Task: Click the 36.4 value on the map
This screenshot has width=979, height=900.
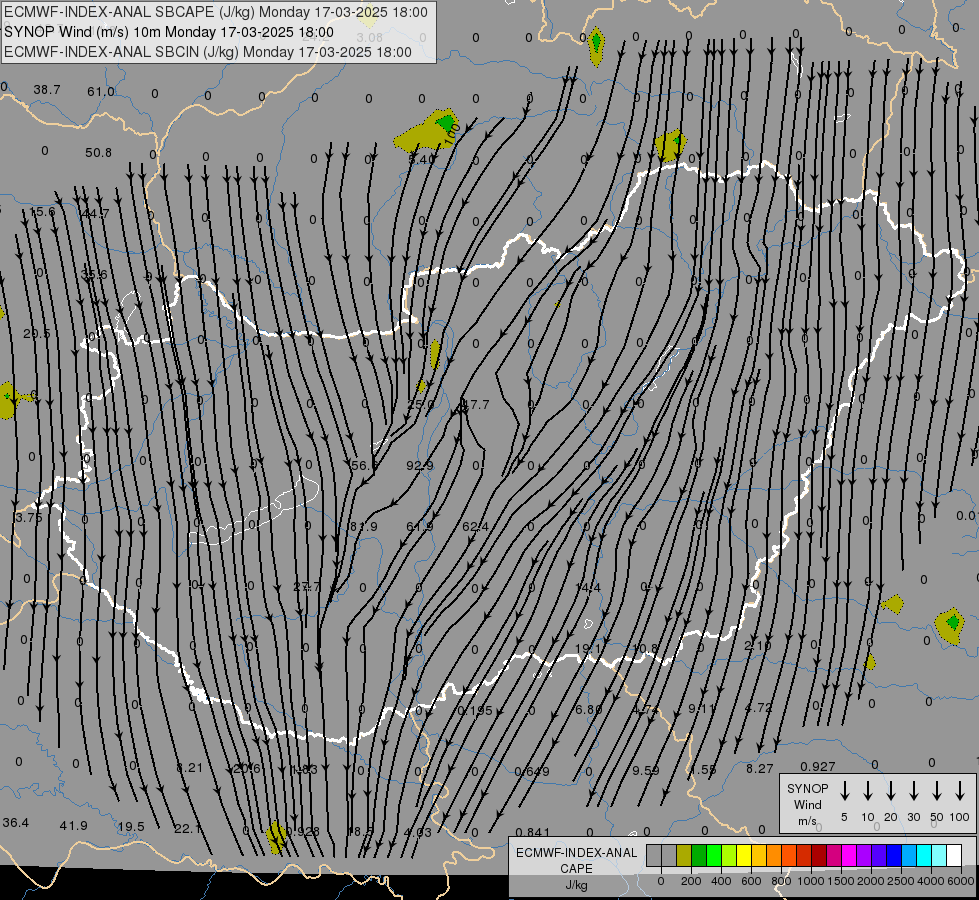Action: point(16,823)
